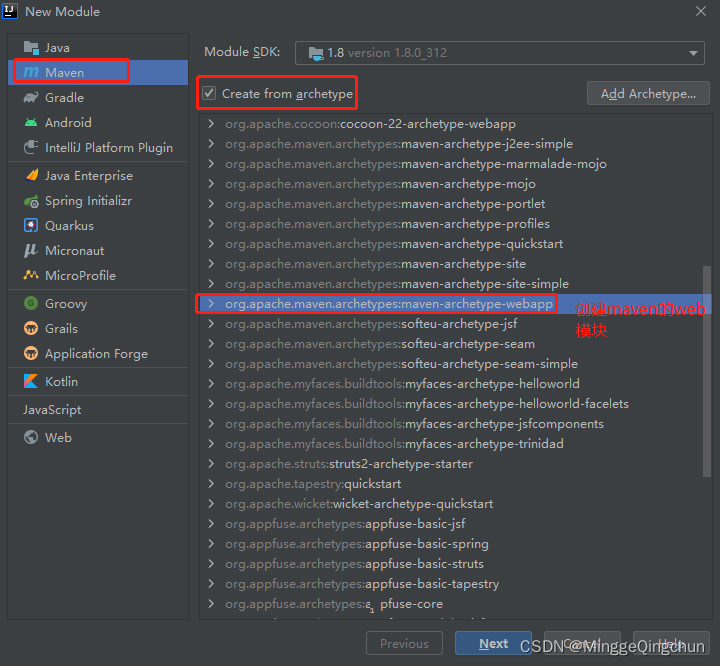This screenshot has width=720, height=666.
Task: Select Gradle project type
Action: pos(98,97)
